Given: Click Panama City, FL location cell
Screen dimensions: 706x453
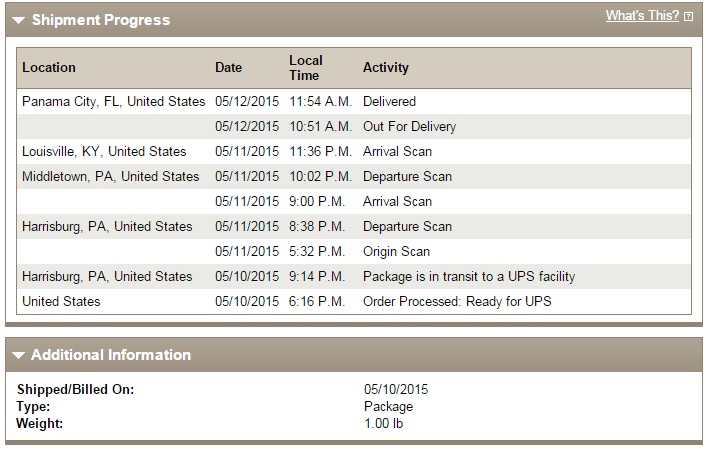Looking at the screenshot, I should point(113,101).
